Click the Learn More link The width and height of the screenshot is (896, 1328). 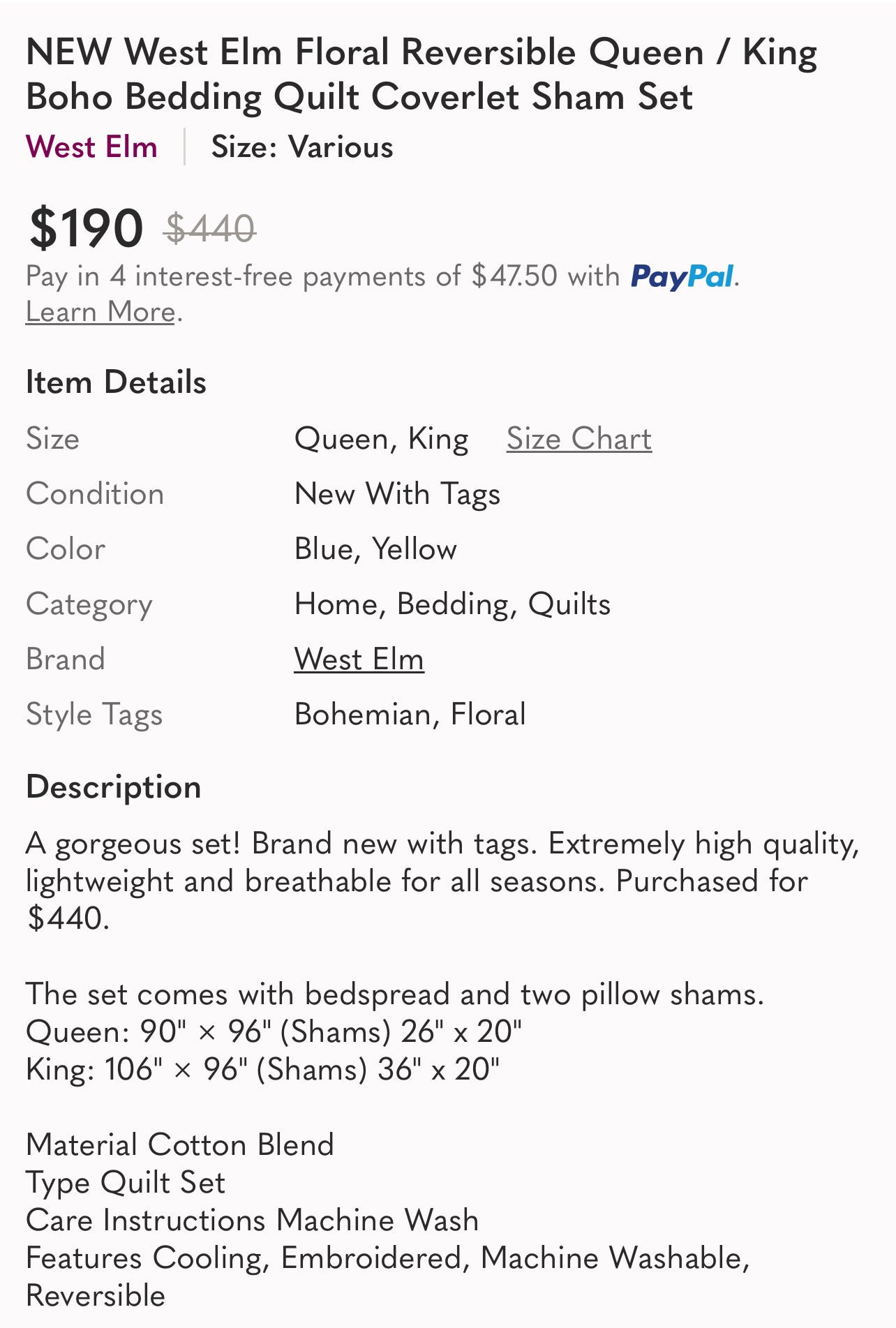(100, 312)
